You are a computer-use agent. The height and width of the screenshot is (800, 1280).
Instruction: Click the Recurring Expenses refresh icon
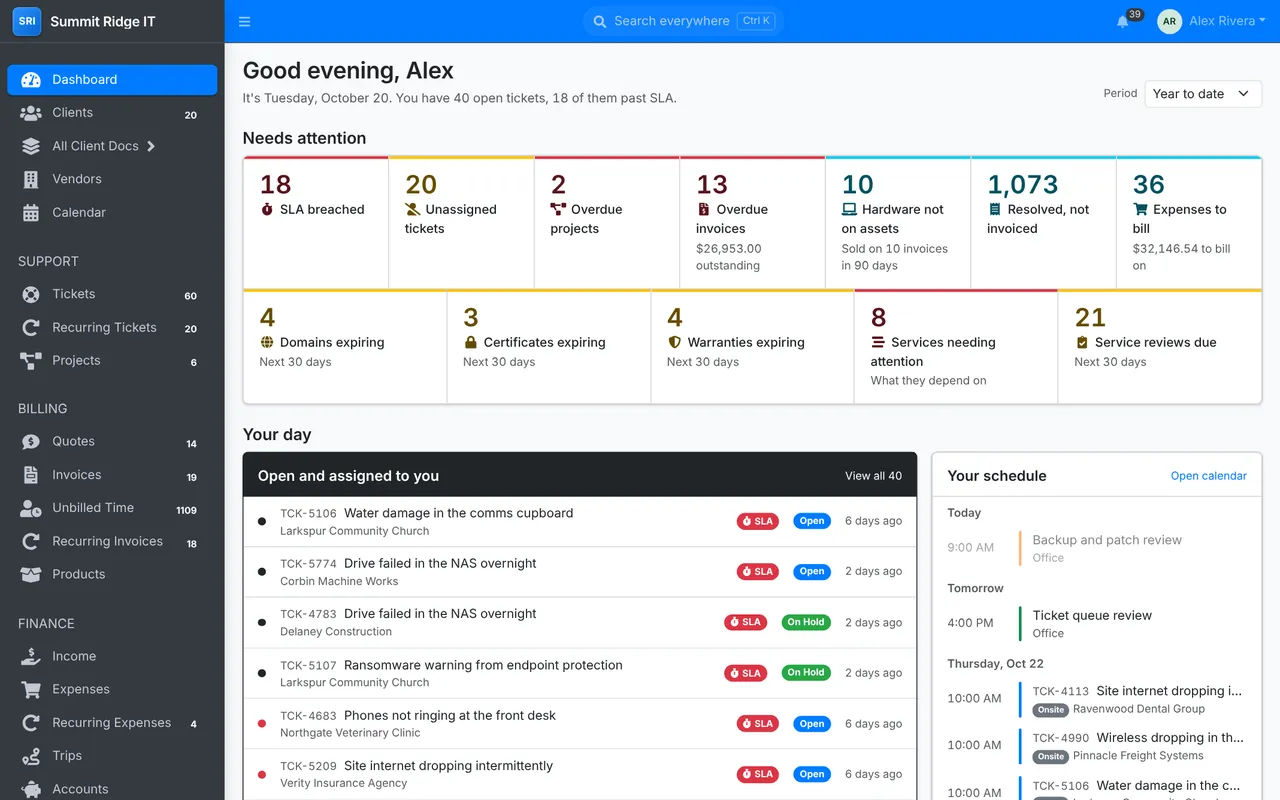click(31, 722)
